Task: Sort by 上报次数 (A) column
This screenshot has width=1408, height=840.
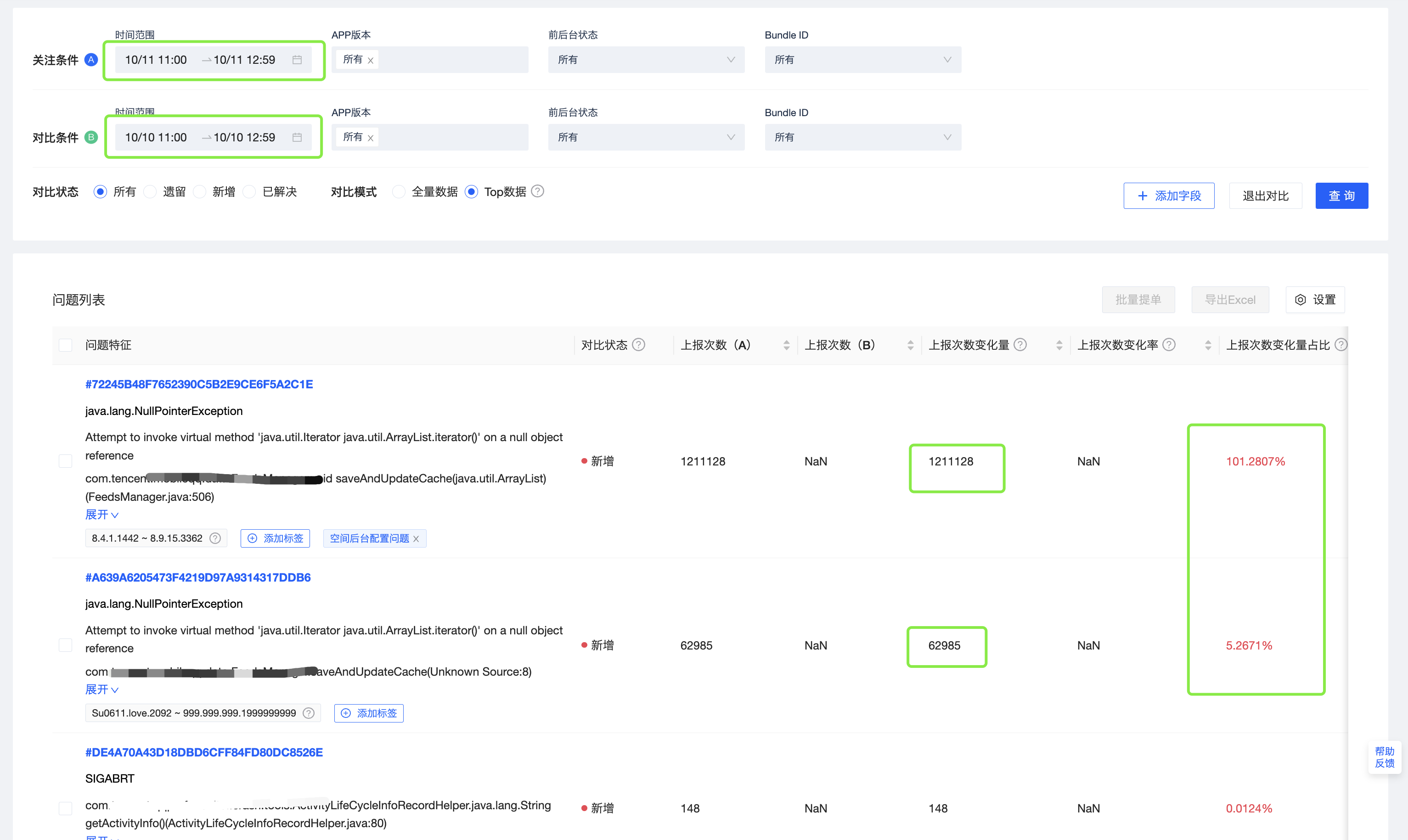Action: coord(786,345)
